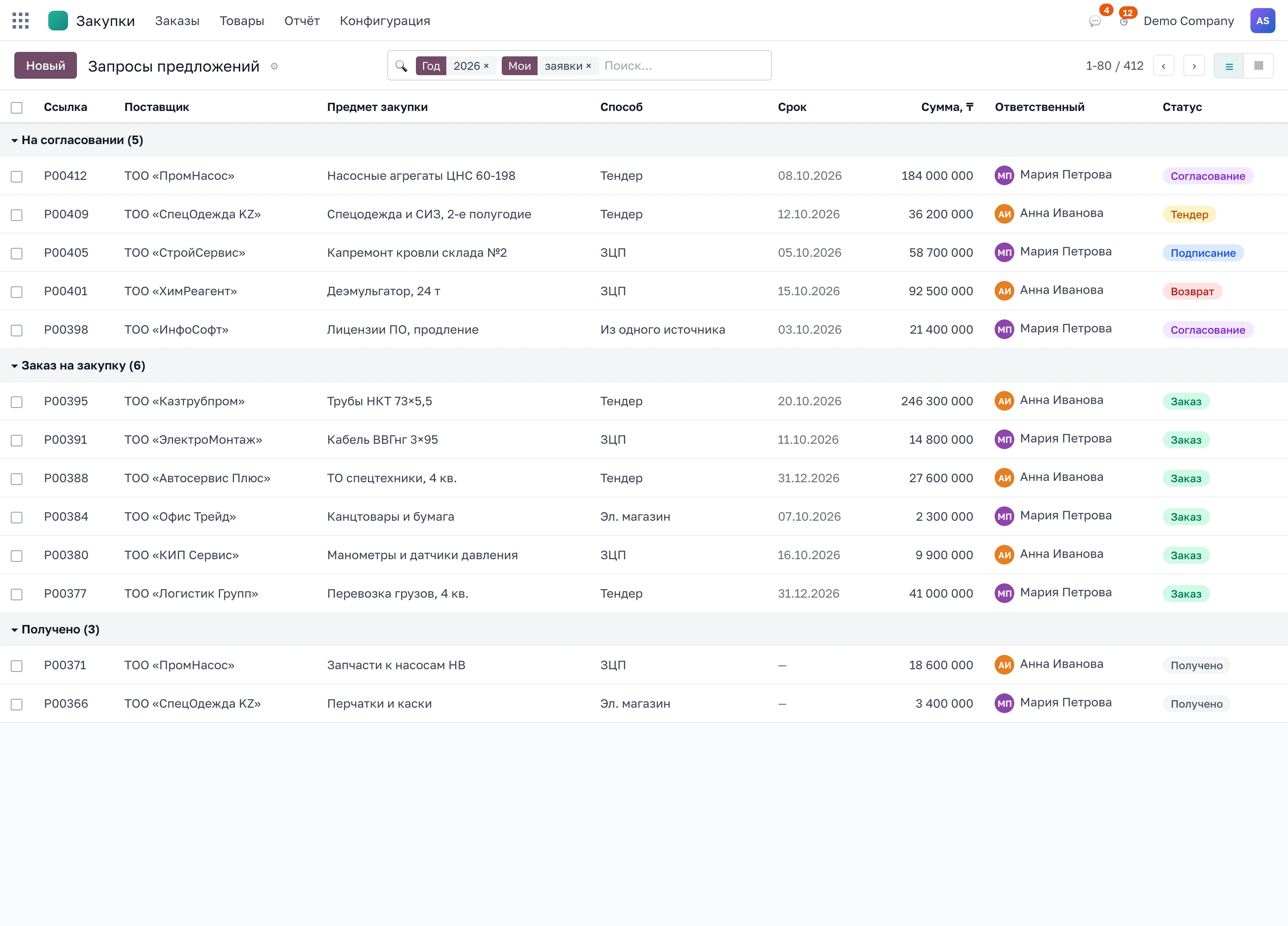
Task: Select the checkbox for row P00395
Action: 17,402
